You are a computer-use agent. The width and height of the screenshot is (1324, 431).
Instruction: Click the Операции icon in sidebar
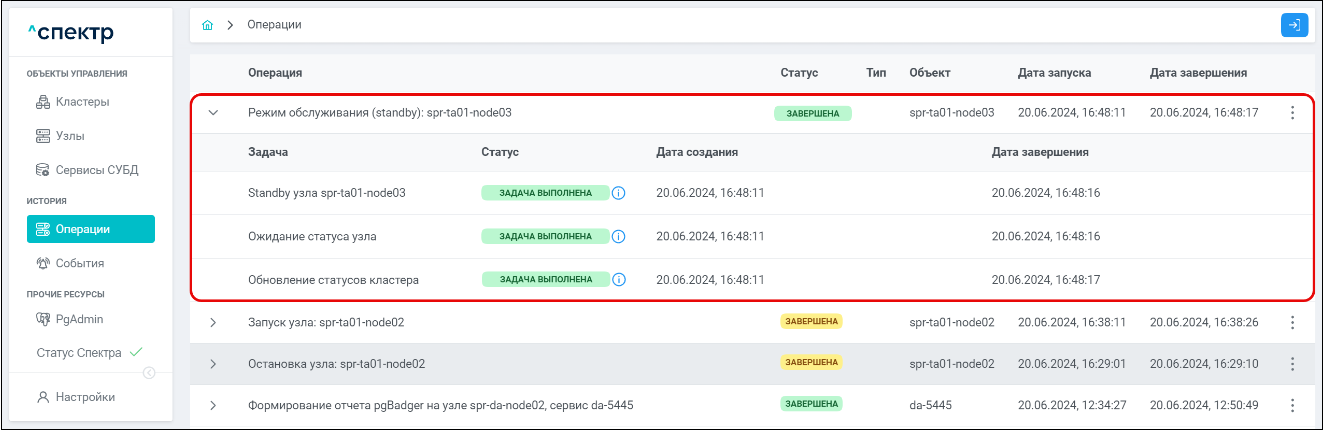click(x=43, y=229)
